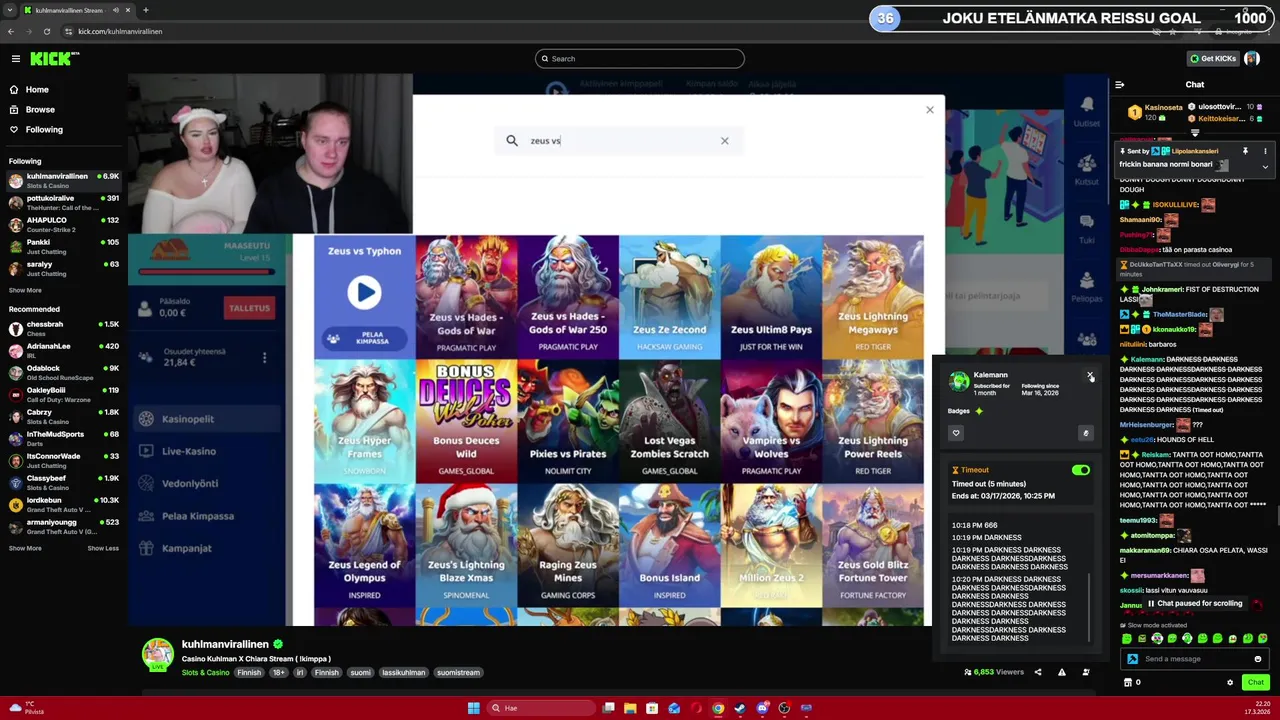Image resolution: width=1280 pixels, height=720 pixels.
Task: Open Zeus Ze Zecond game tile
Action: coord(670,296)
